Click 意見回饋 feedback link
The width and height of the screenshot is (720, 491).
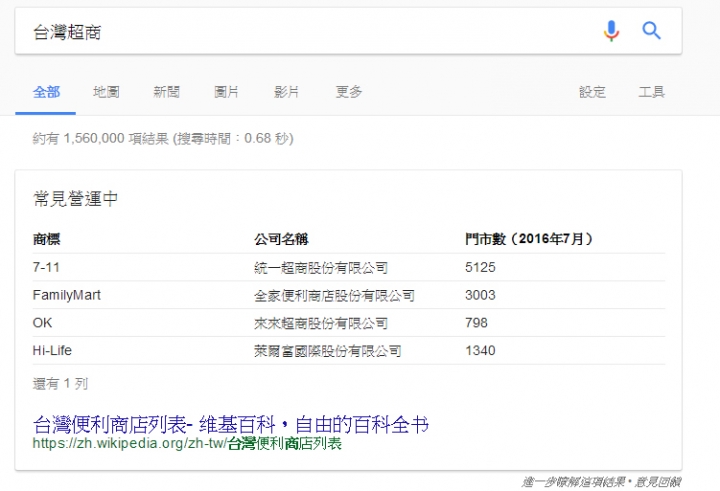tap(658, 482)
